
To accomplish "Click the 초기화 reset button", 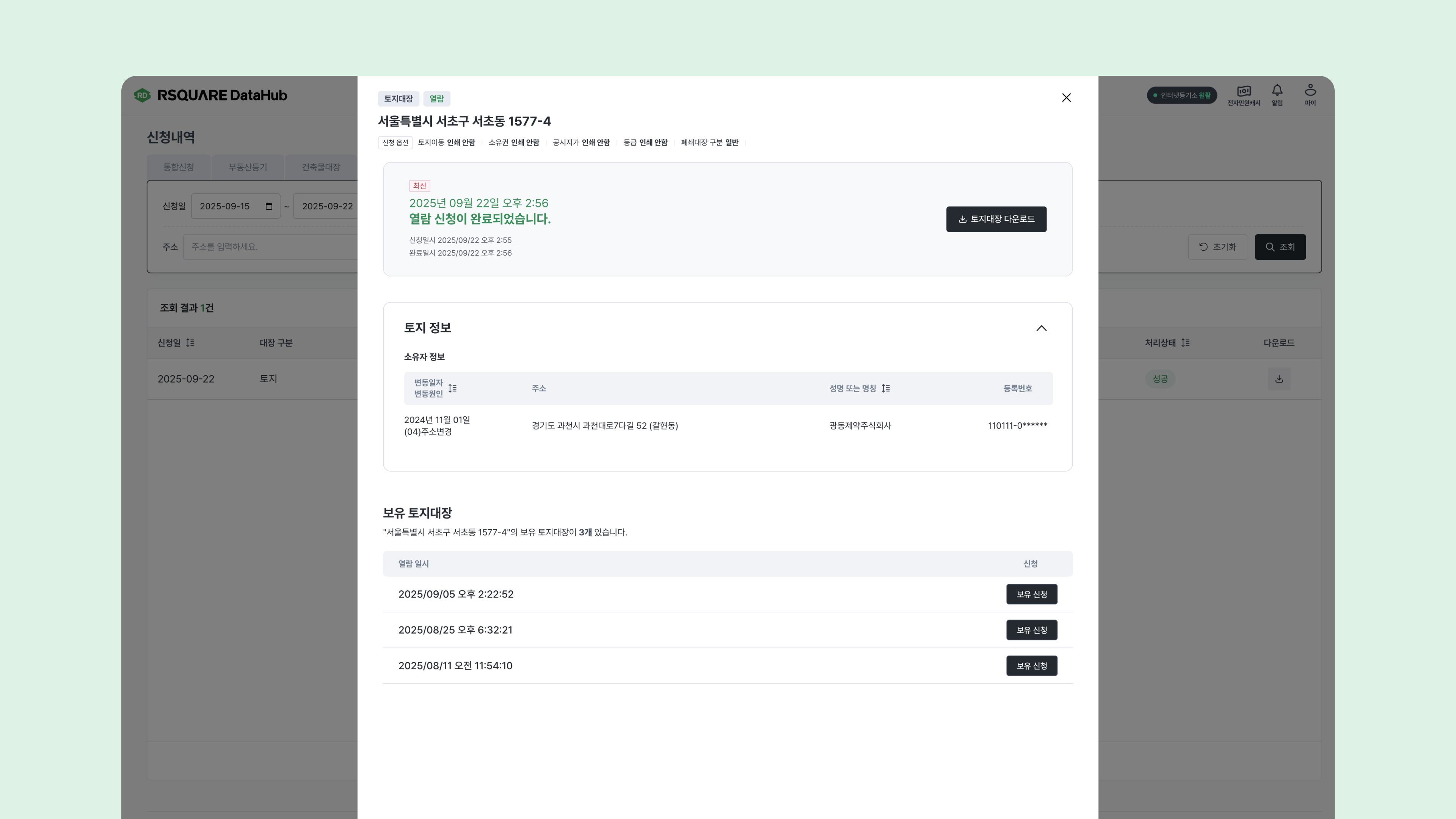I will pyautogui.click(x=1218, y=247).
